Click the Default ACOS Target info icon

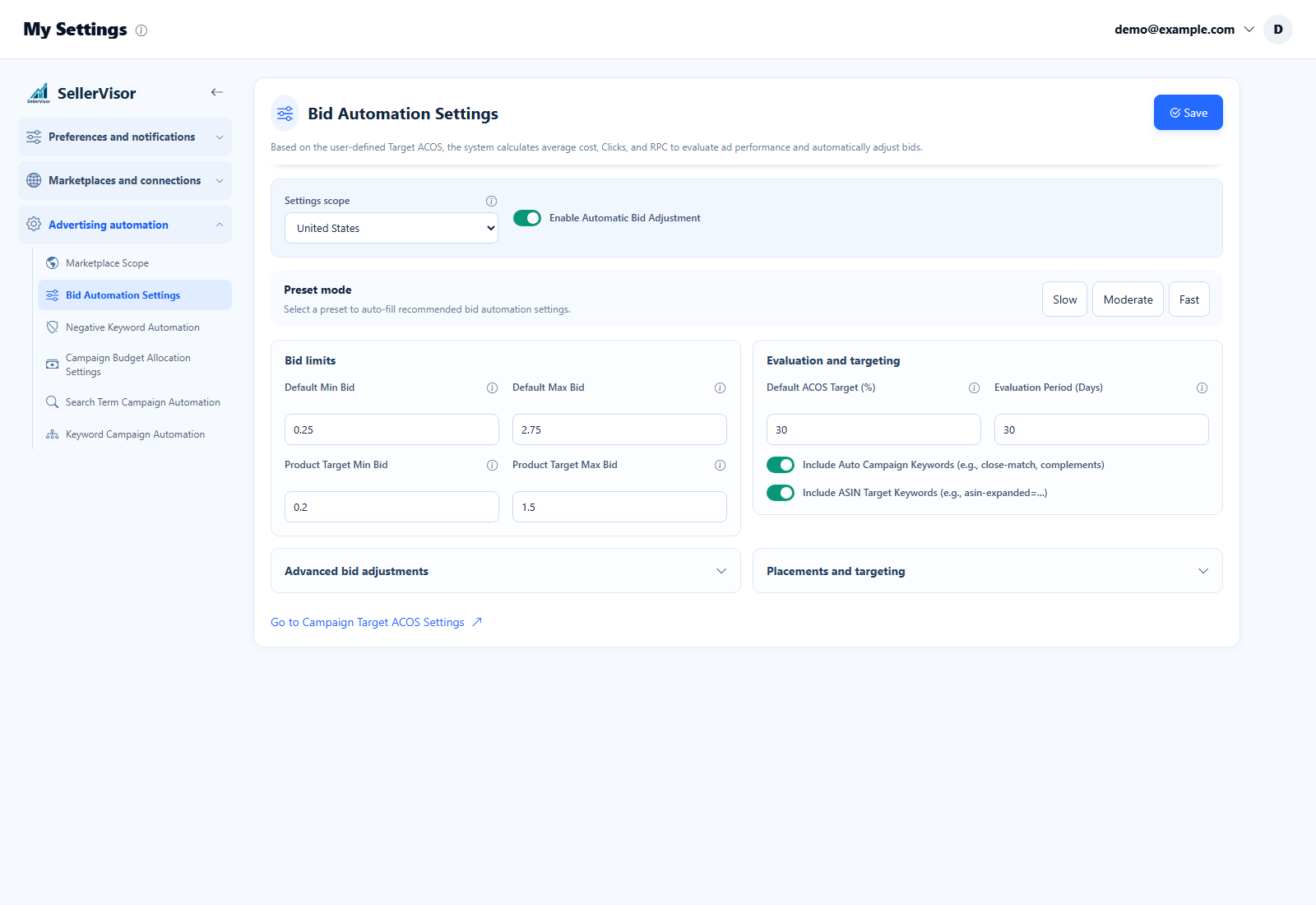click(x=975, y=388)
